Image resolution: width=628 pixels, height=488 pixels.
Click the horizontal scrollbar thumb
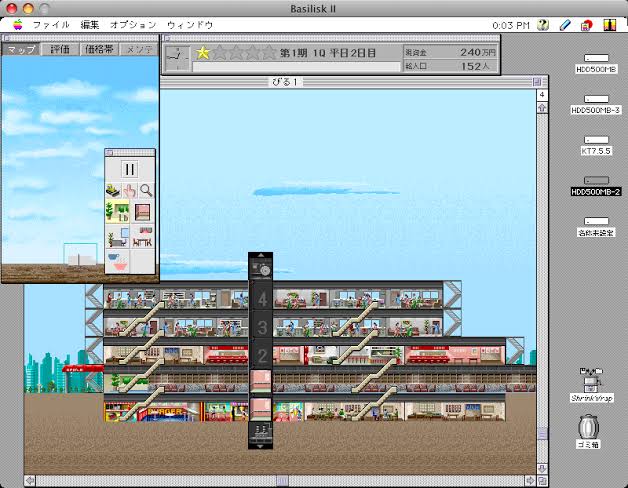click(282, 480)
